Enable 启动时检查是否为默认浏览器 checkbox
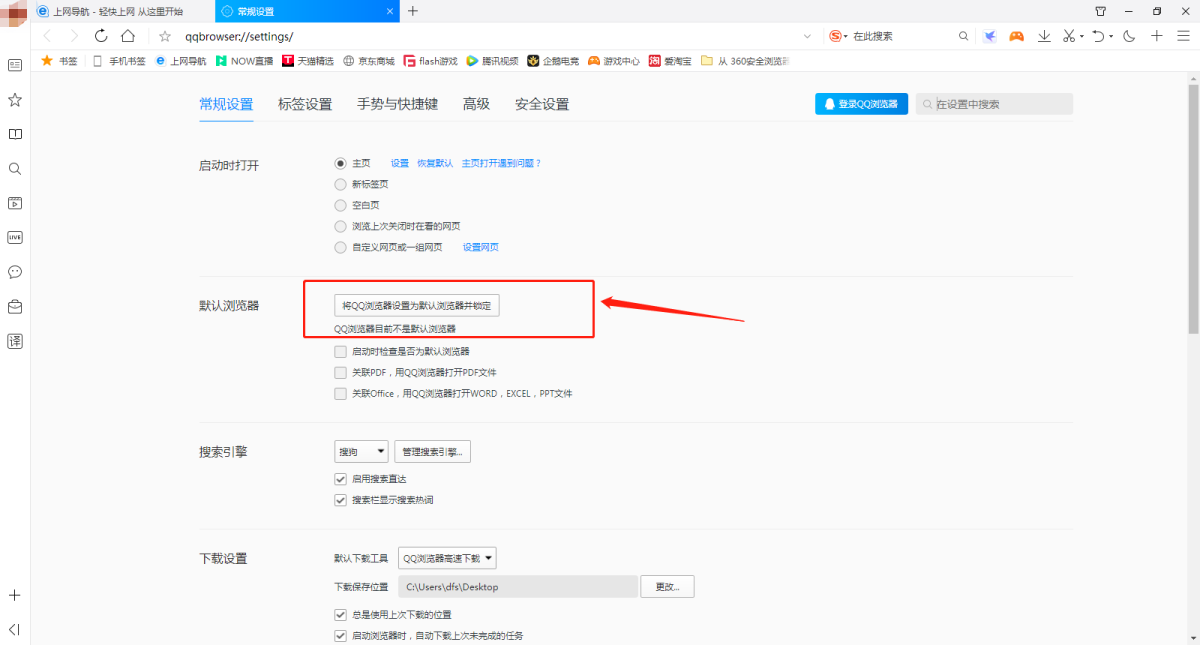Viewport: 1200px width, 645px height. click(x=340, y=352)
